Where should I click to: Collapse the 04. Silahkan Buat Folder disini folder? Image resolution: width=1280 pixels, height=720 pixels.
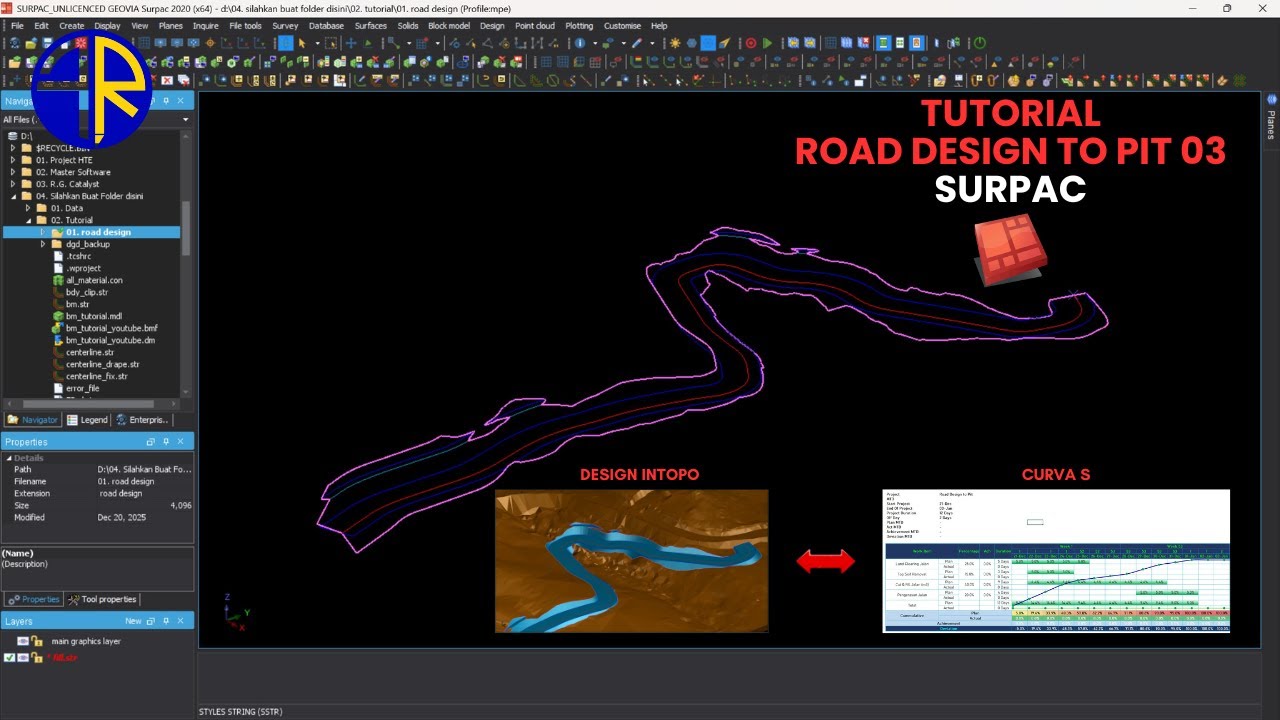[x=13, y=196]
